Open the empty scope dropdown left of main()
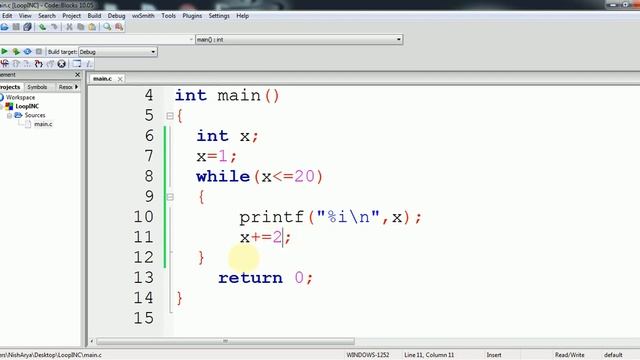The height and width of the screenshot is (360, 640). click(x=96, y=40)
